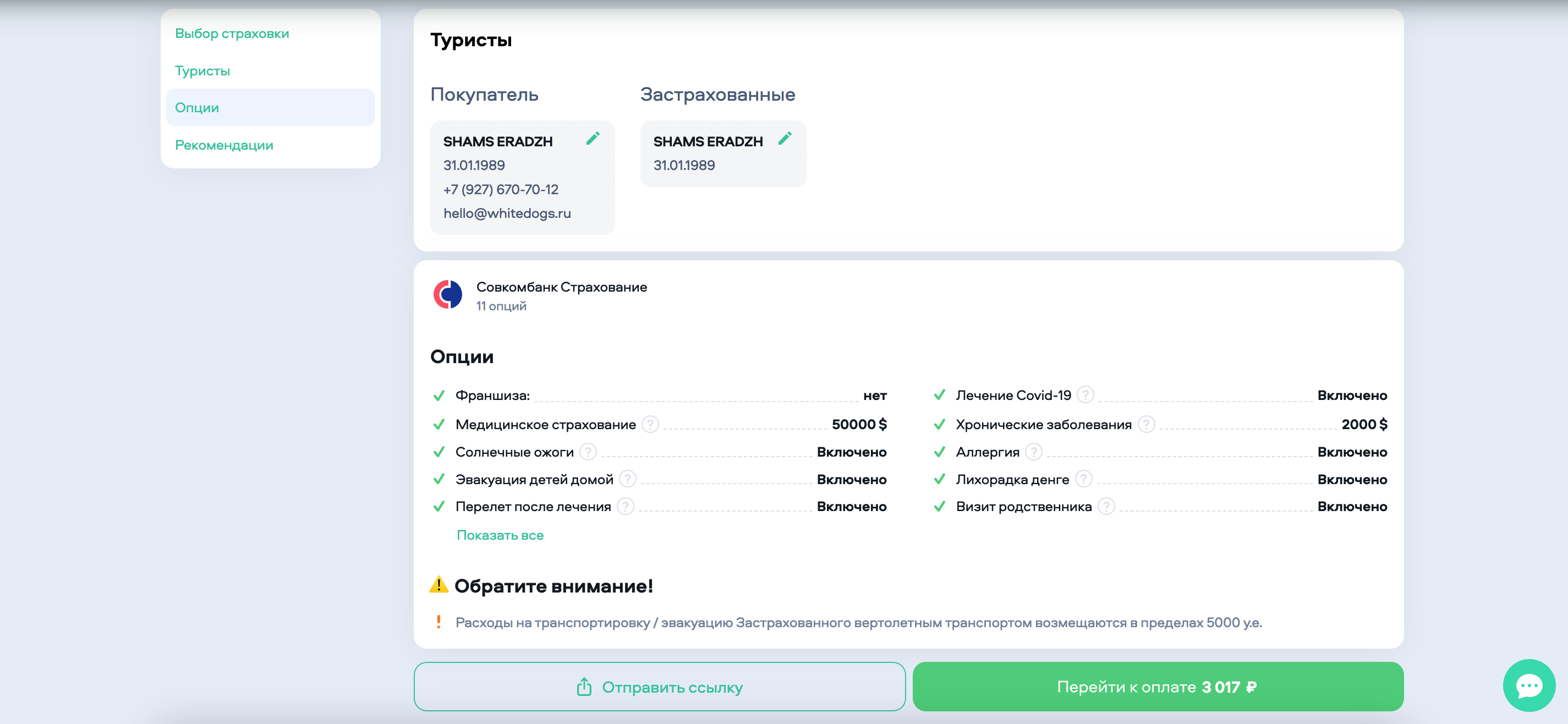
Task: Expand options with Показать все
Action: (x=500, y=535)
